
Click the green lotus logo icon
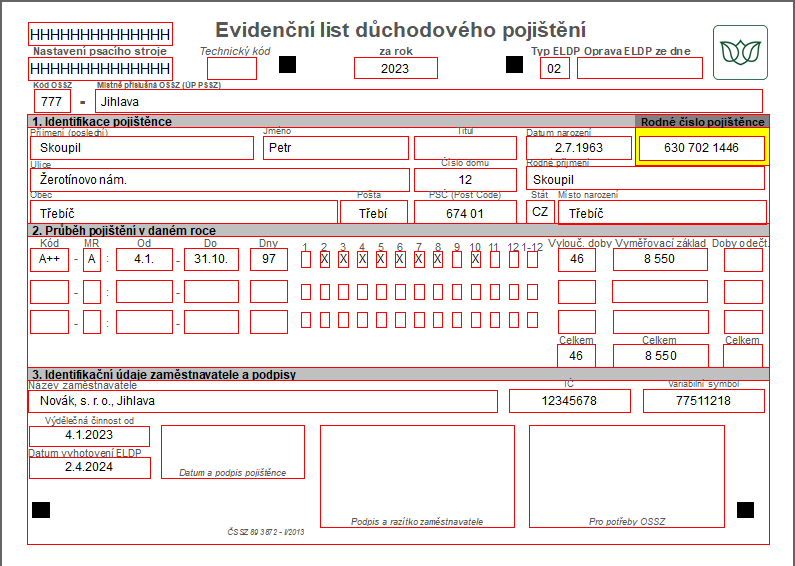pos(740,53)
